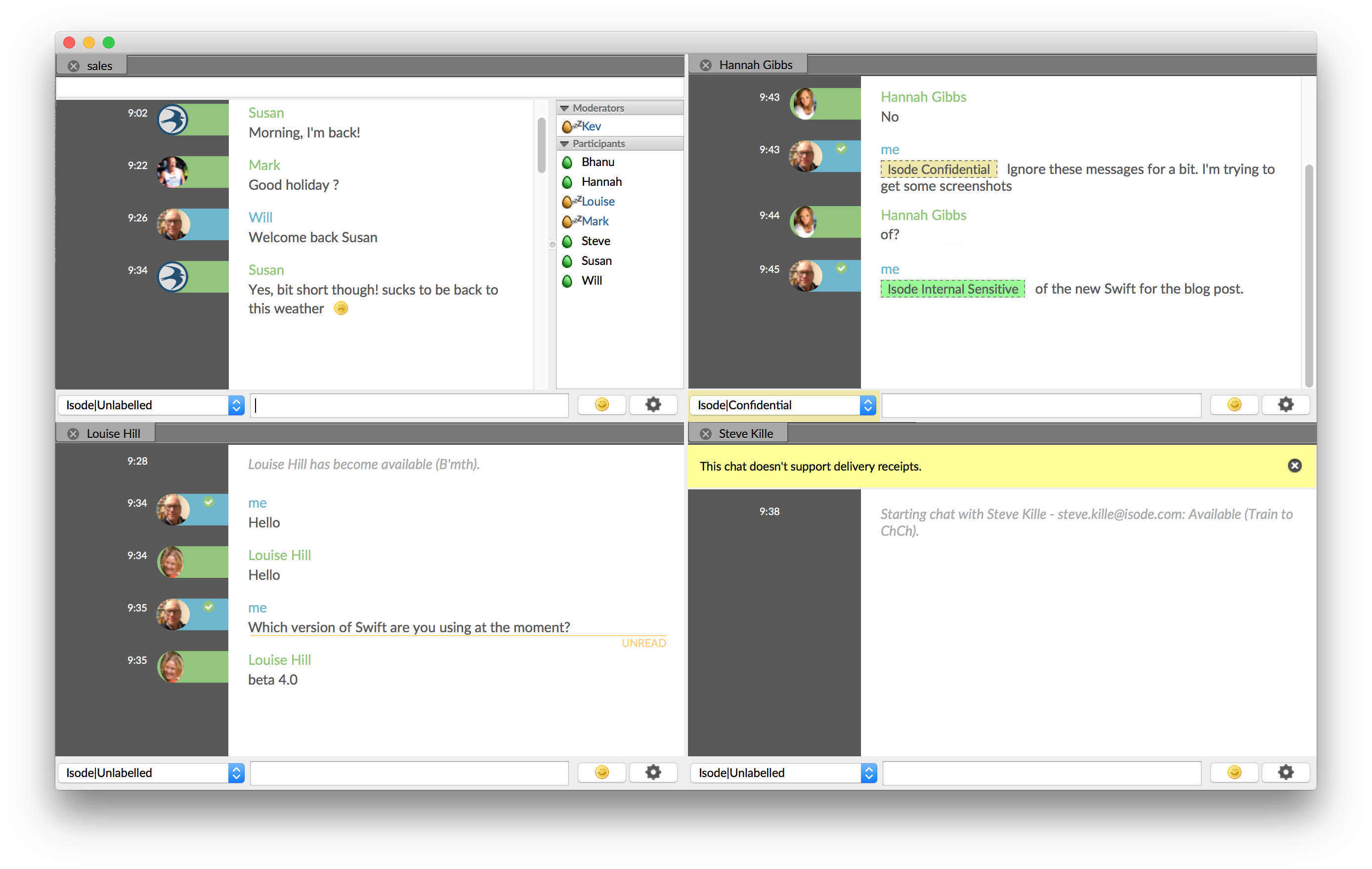The image size is (1372, 869).
Task: Close the Louise Hill tab
Action: 74,434
